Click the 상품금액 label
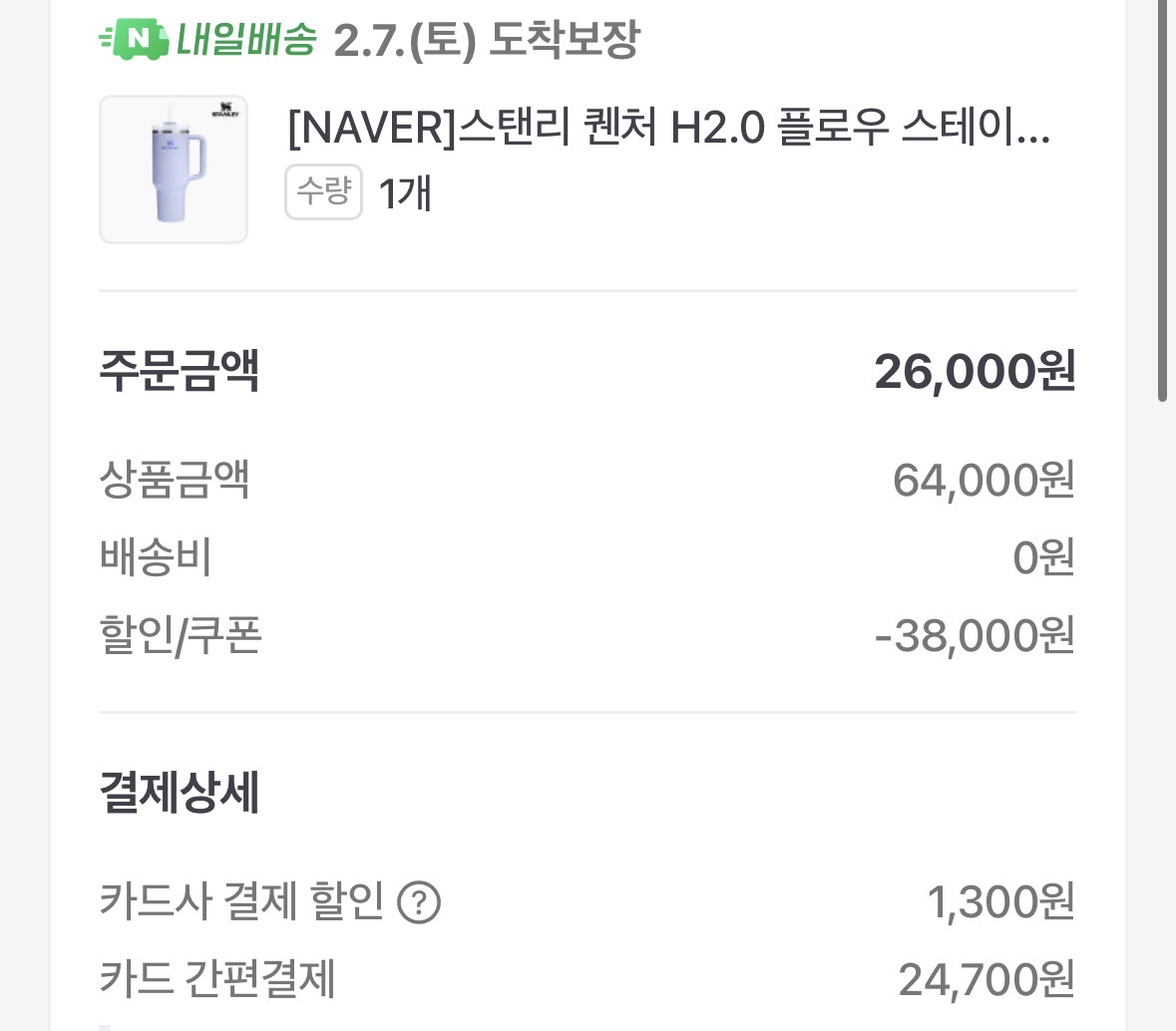The width and height of the screenshot is (1176, 1031). click(x=175, y=480)
